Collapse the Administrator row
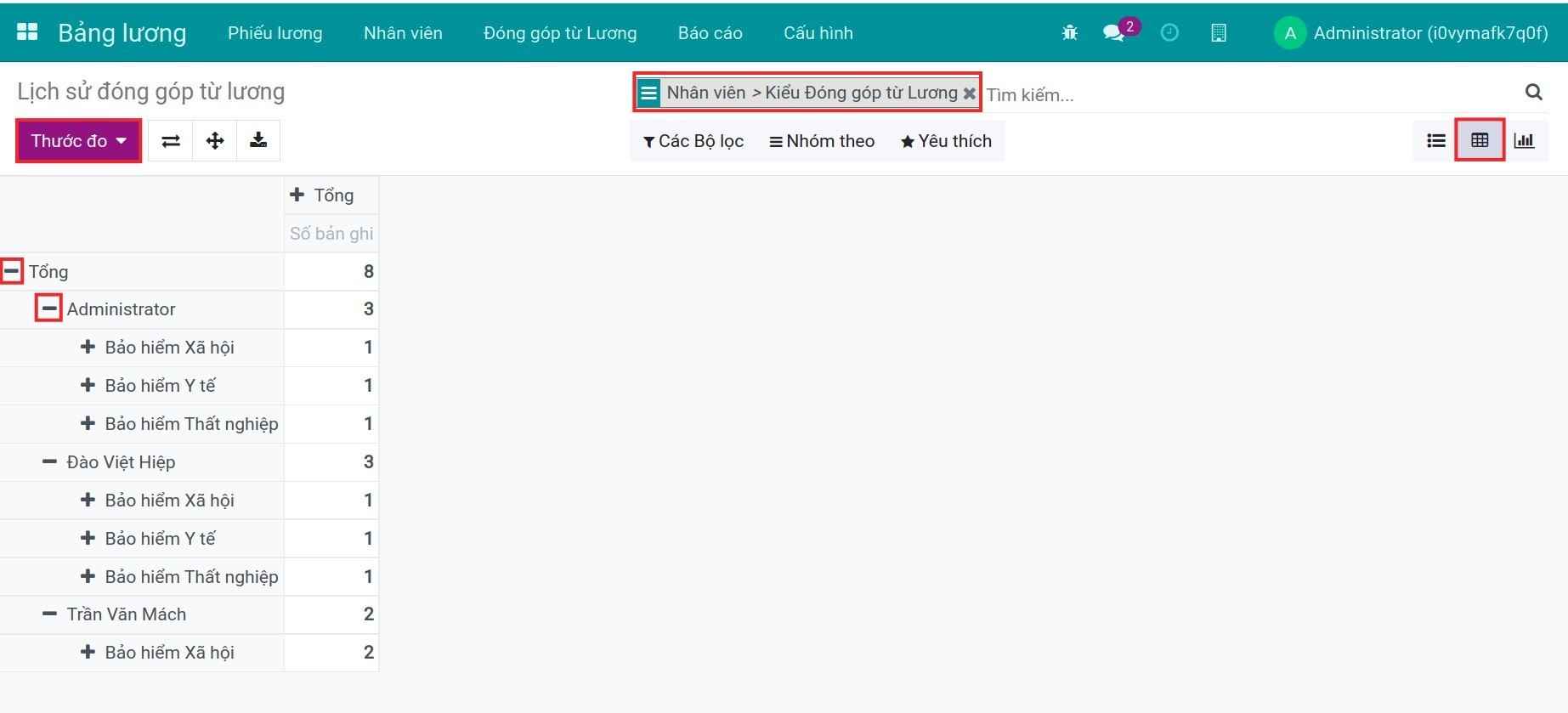1568x713 pixels. 49,308
